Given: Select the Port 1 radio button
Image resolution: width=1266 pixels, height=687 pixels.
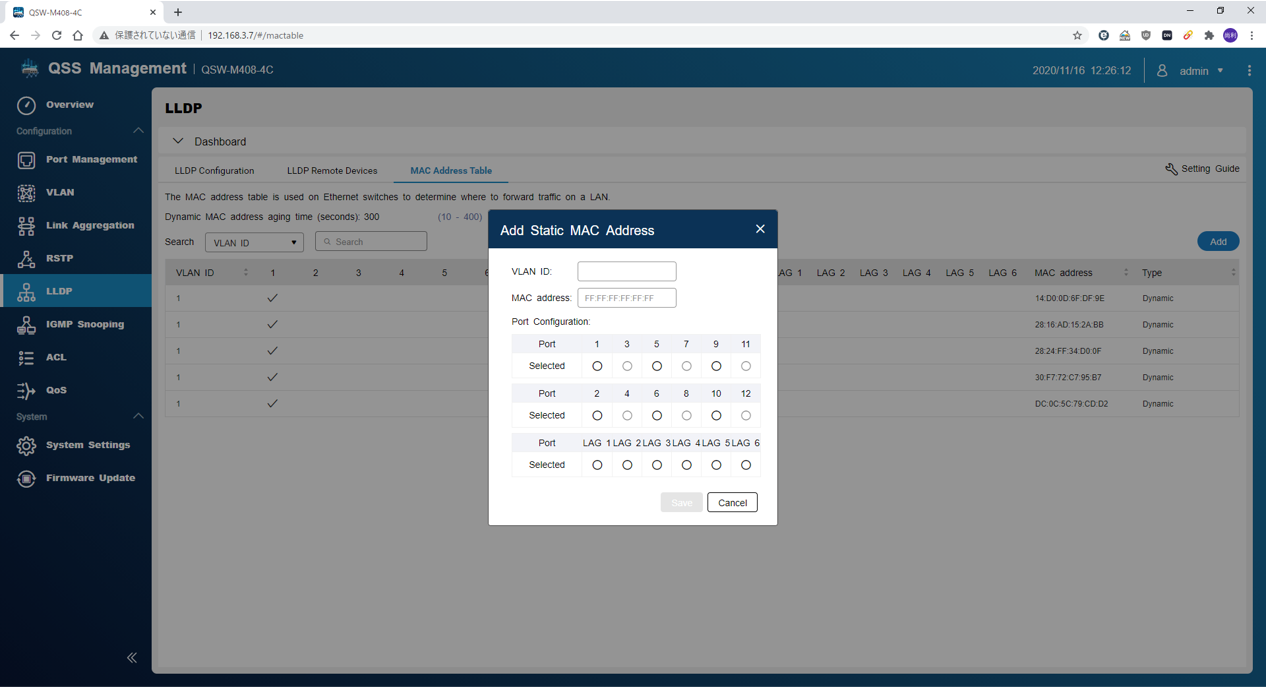Looking at the screenshot, I should tap(597, 366).
